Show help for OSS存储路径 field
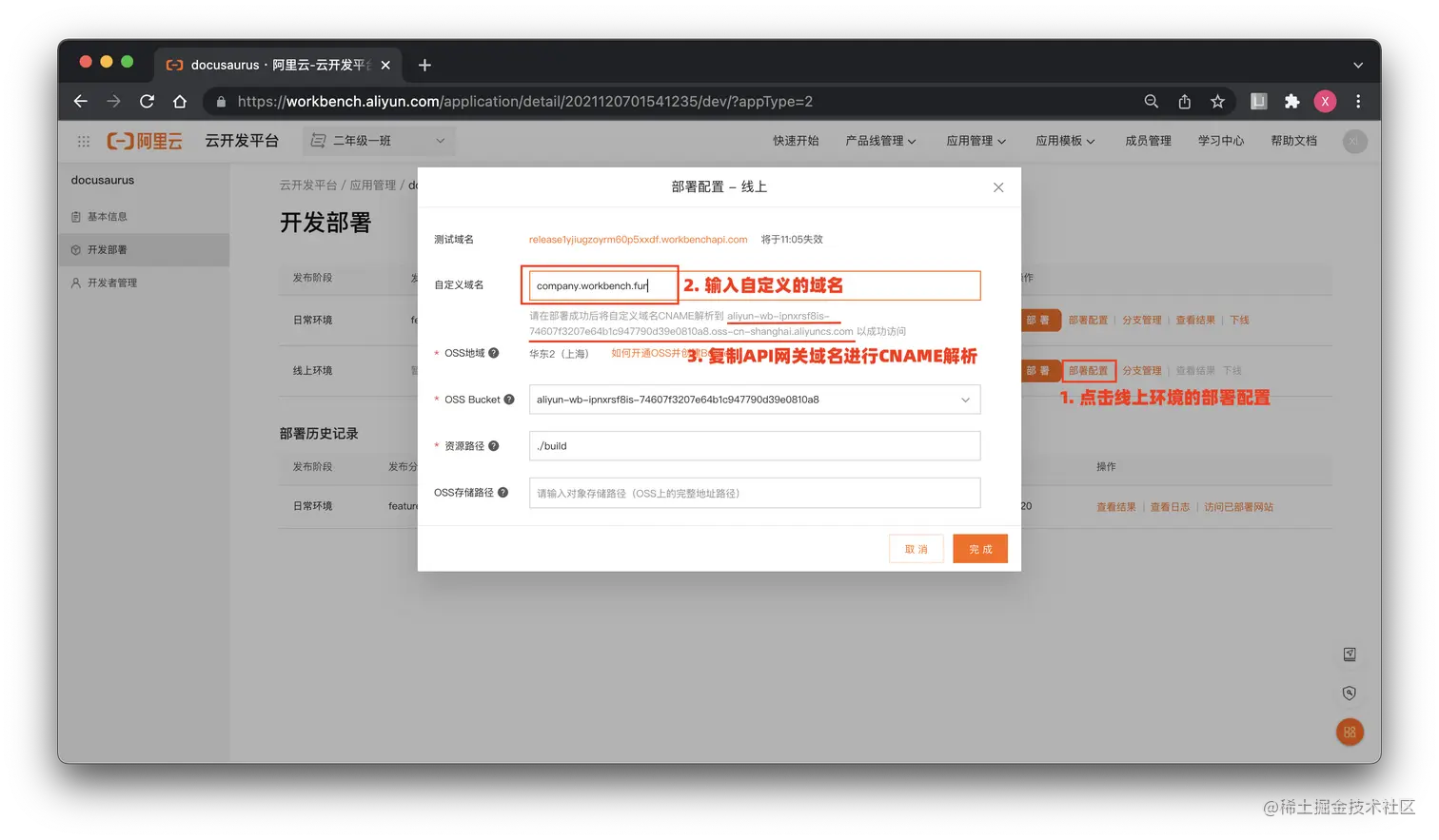The image size is (1439, 840). (503, 493)
